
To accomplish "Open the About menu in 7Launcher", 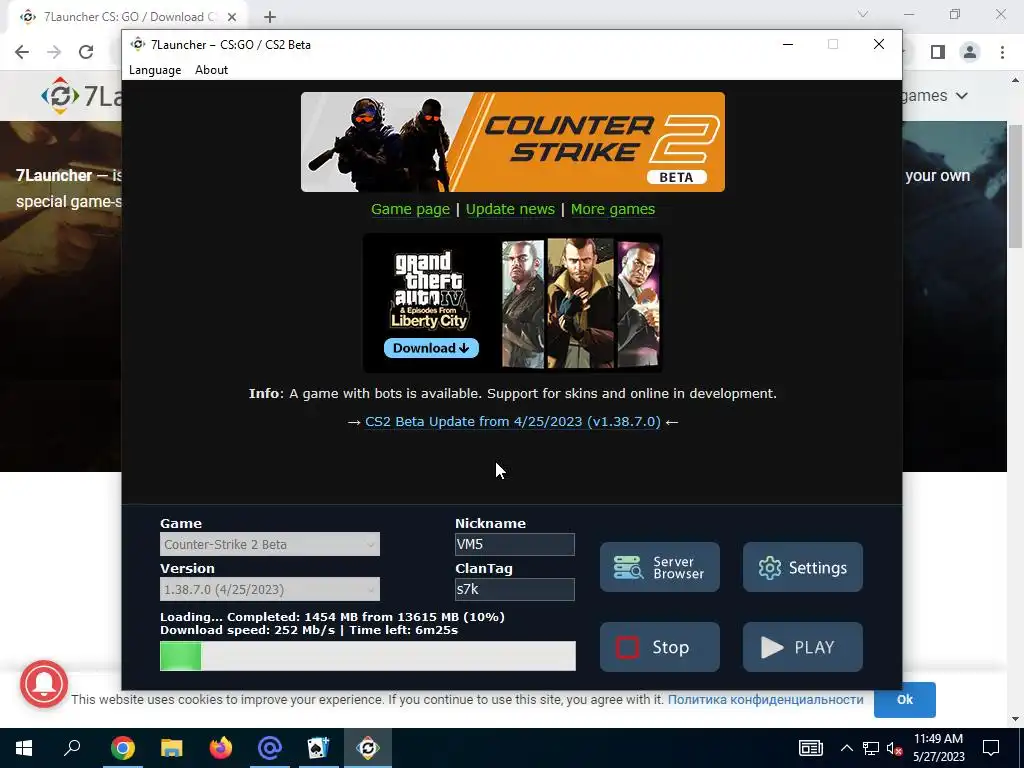I will (x=211, y=70).
